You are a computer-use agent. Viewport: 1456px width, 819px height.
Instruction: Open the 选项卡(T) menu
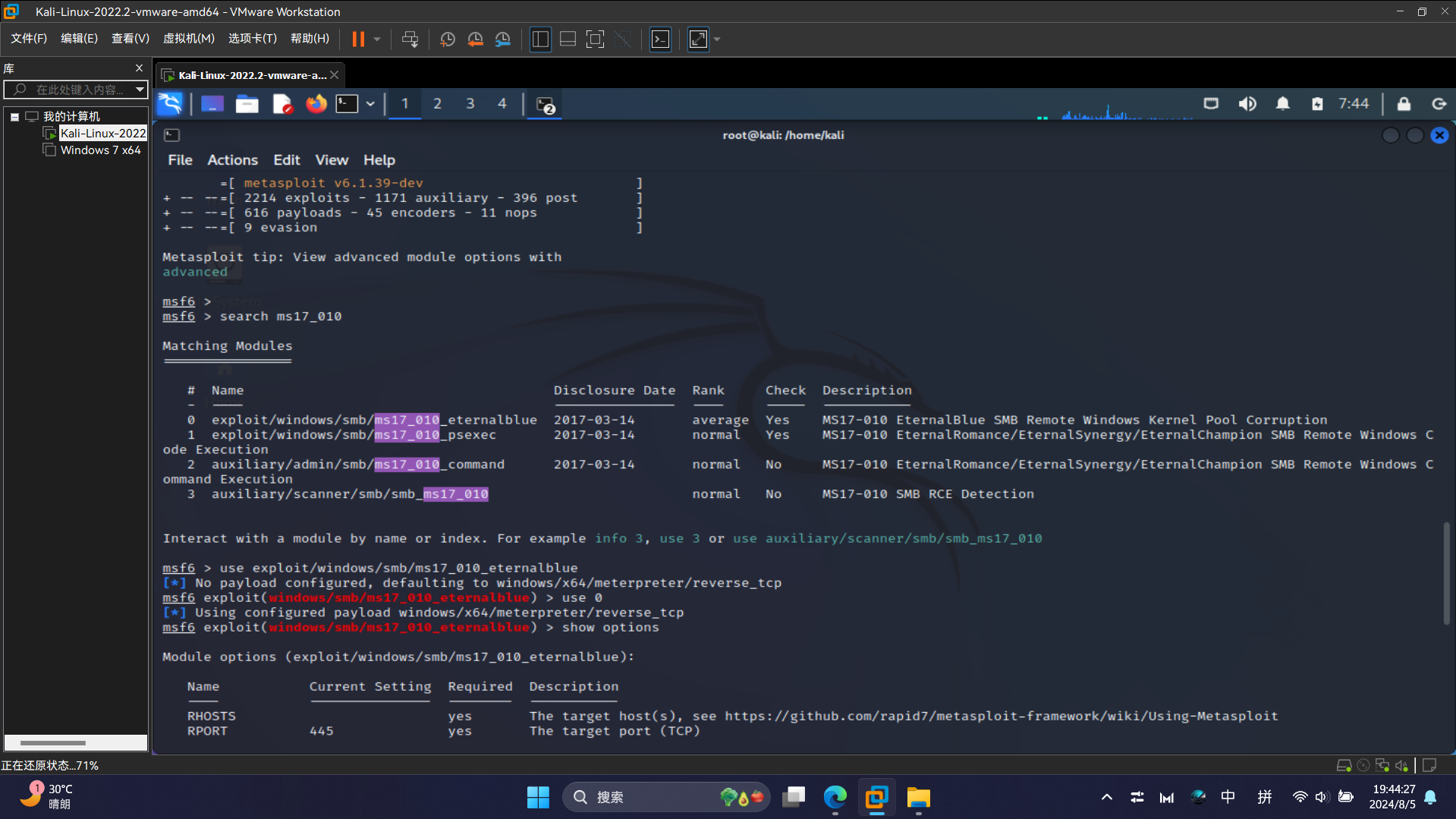tap(253, 39)
